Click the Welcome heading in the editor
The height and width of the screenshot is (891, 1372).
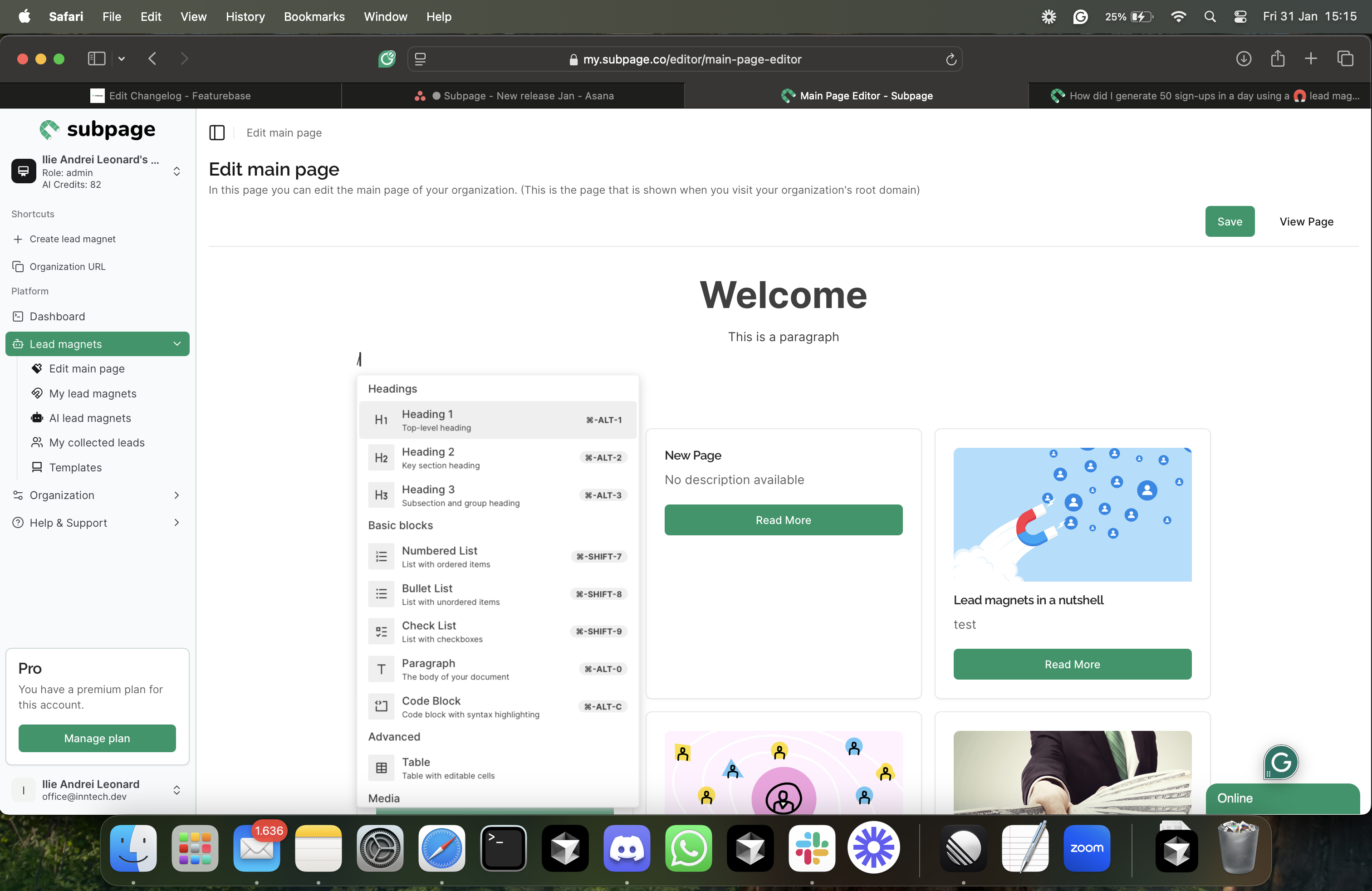(x=784, y=295)
